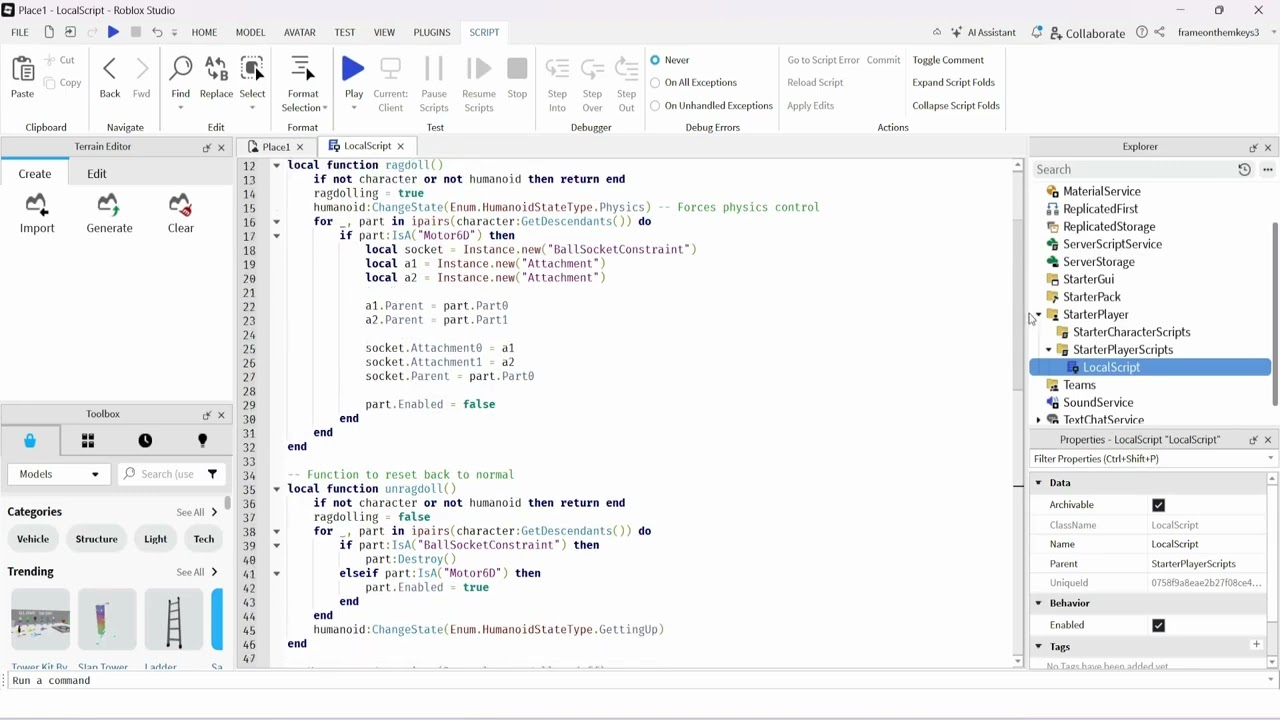Viewport: 1280px width, 720px height.
Task: Collapse the Tags properties section
Action: [x=1038, y=647]
